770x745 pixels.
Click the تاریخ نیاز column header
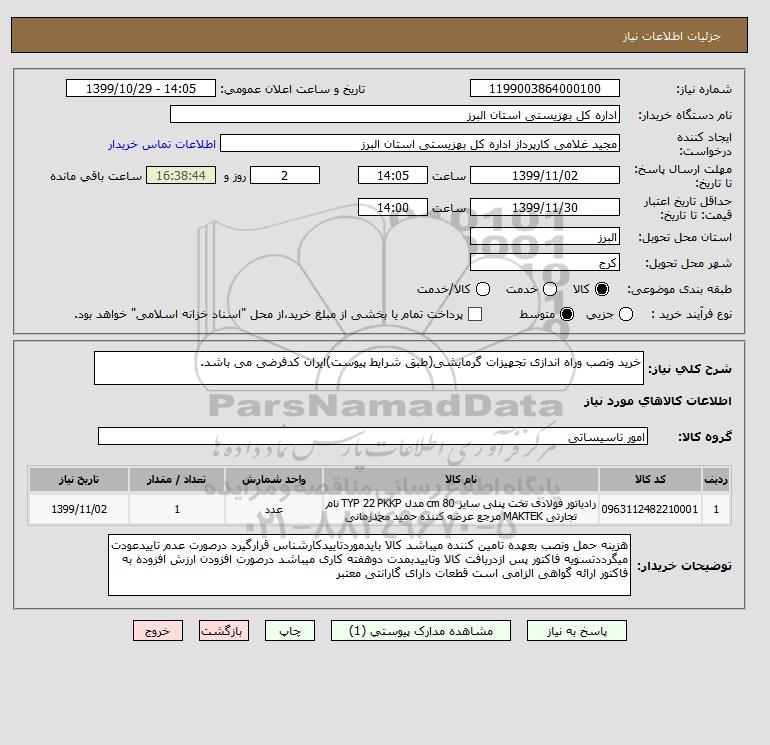point(79,479)
